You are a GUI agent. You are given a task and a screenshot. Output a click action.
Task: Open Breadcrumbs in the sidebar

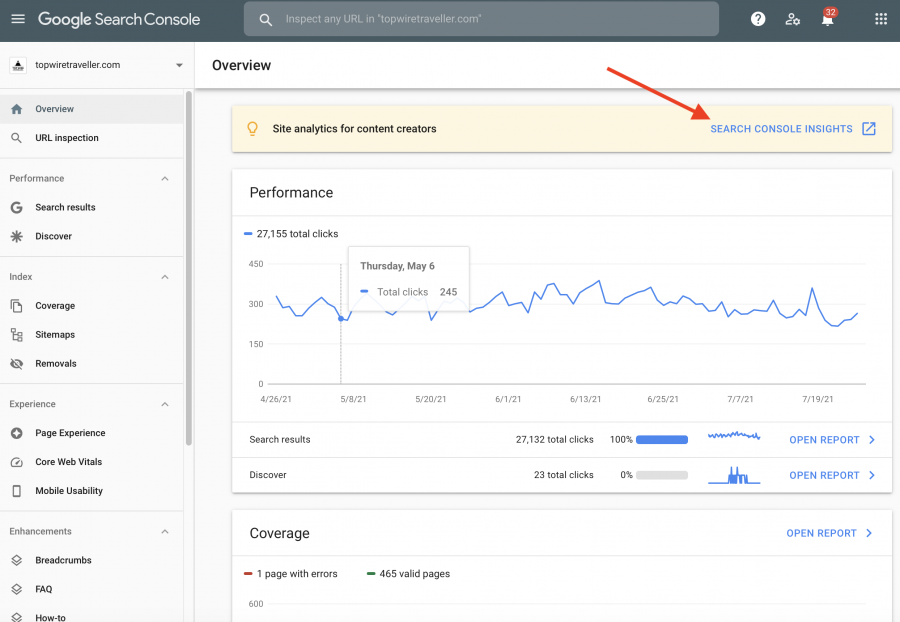pos(92,560)
